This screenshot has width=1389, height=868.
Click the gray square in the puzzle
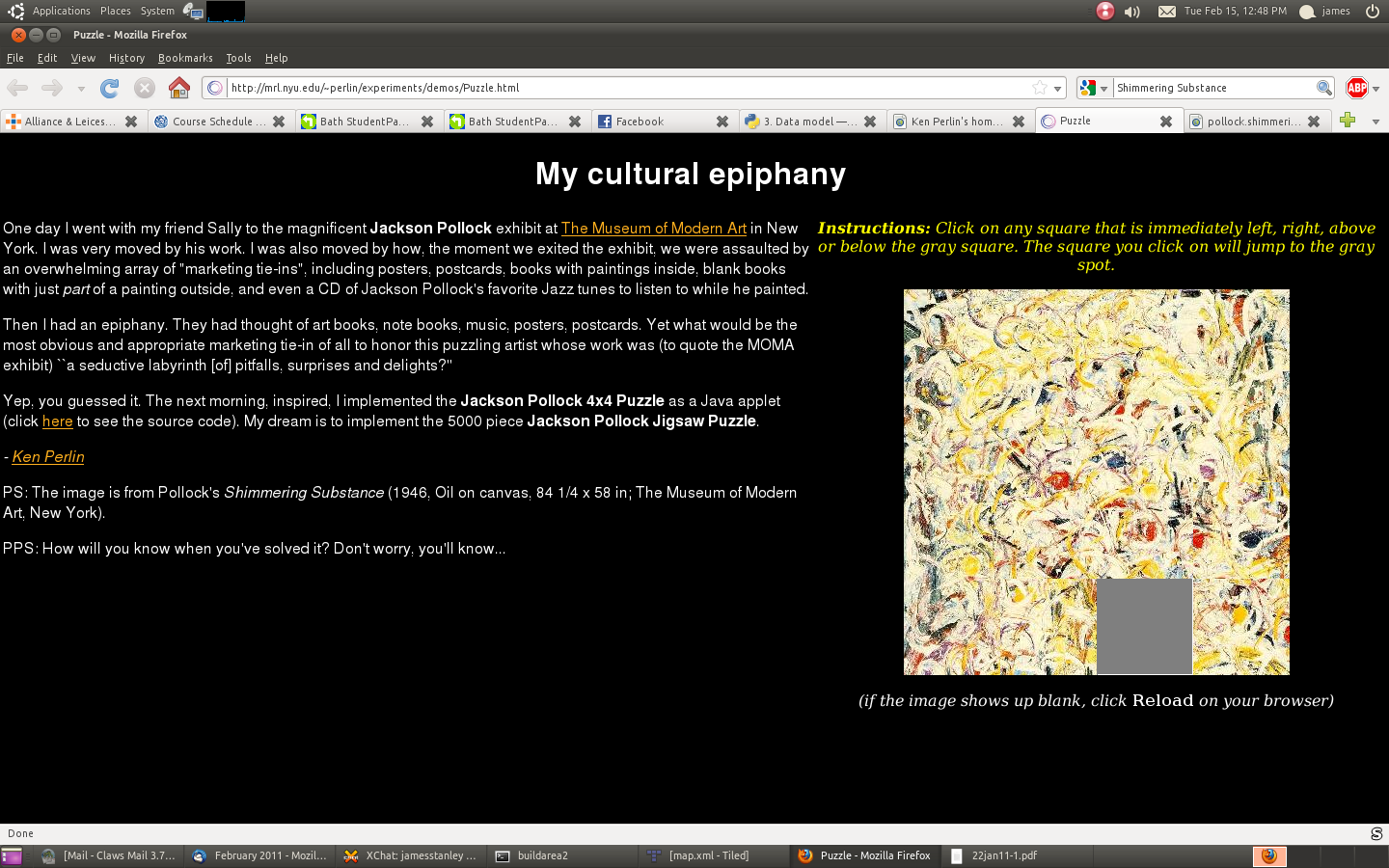pos(1144,626)
